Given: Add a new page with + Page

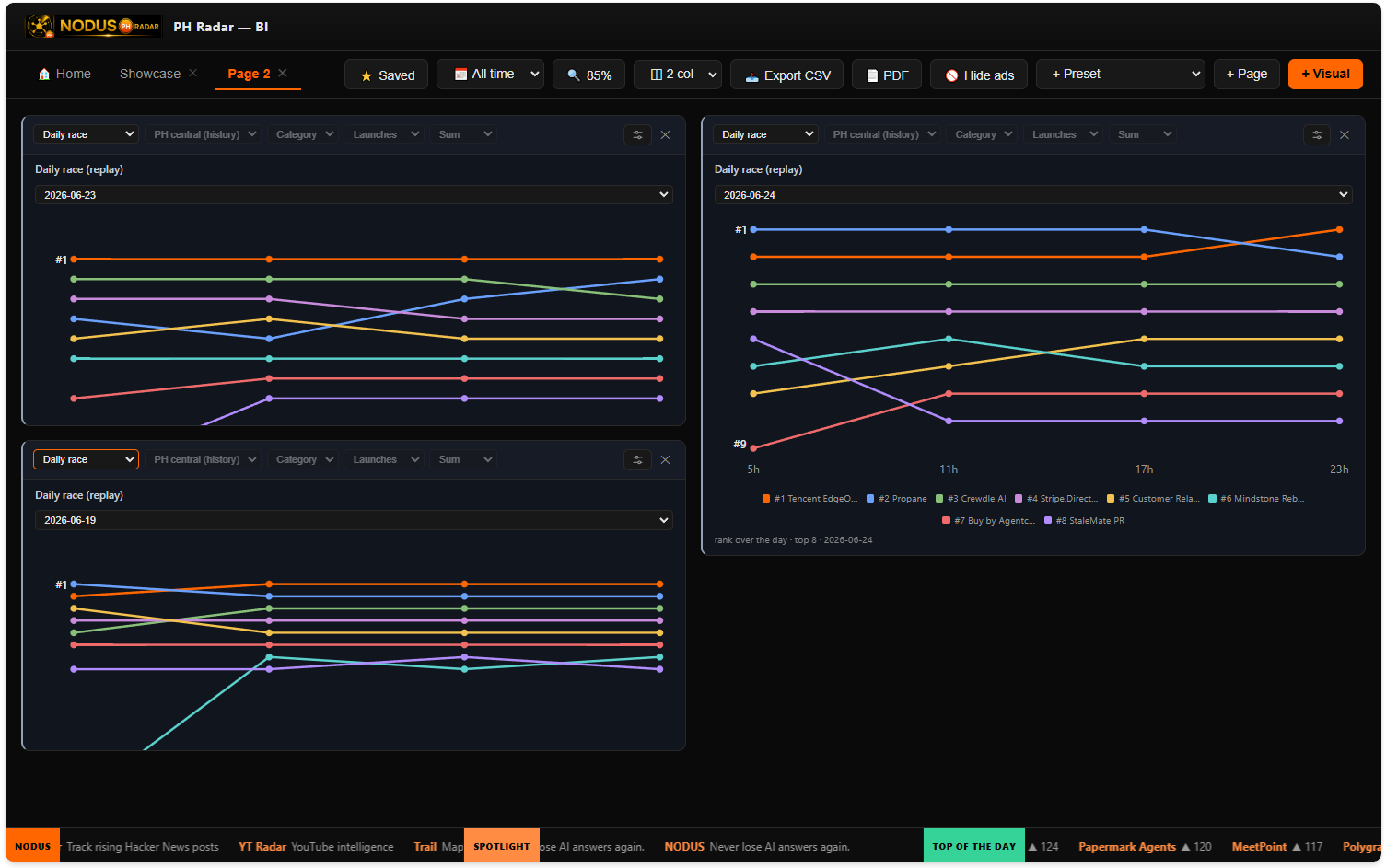Looking at the screenshot, I should 1247,74.
